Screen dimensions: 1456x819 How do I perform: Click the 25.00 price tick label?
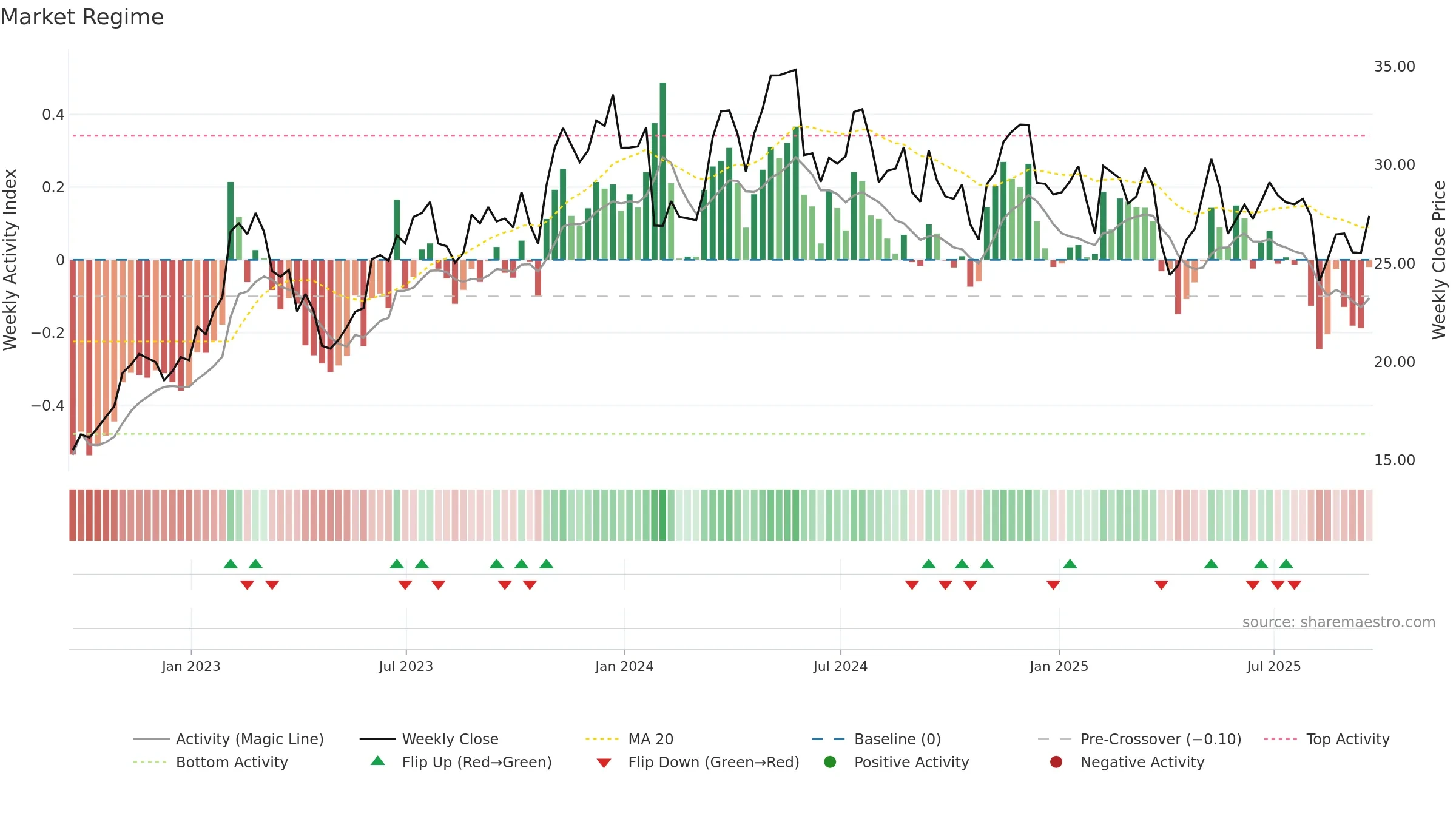(x=1394, y=263)
